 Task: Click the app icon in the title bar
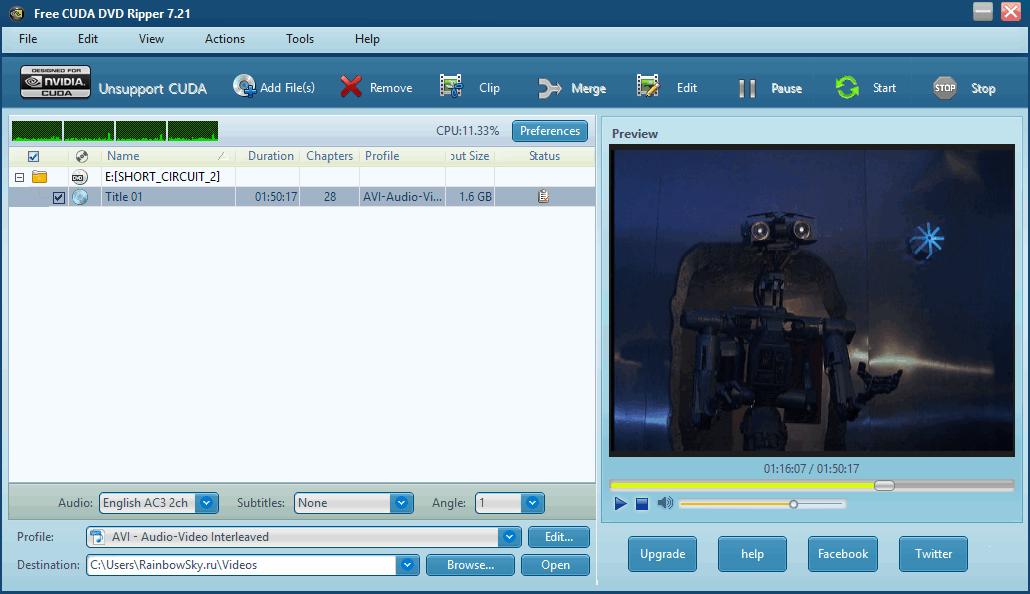point(17,13)
